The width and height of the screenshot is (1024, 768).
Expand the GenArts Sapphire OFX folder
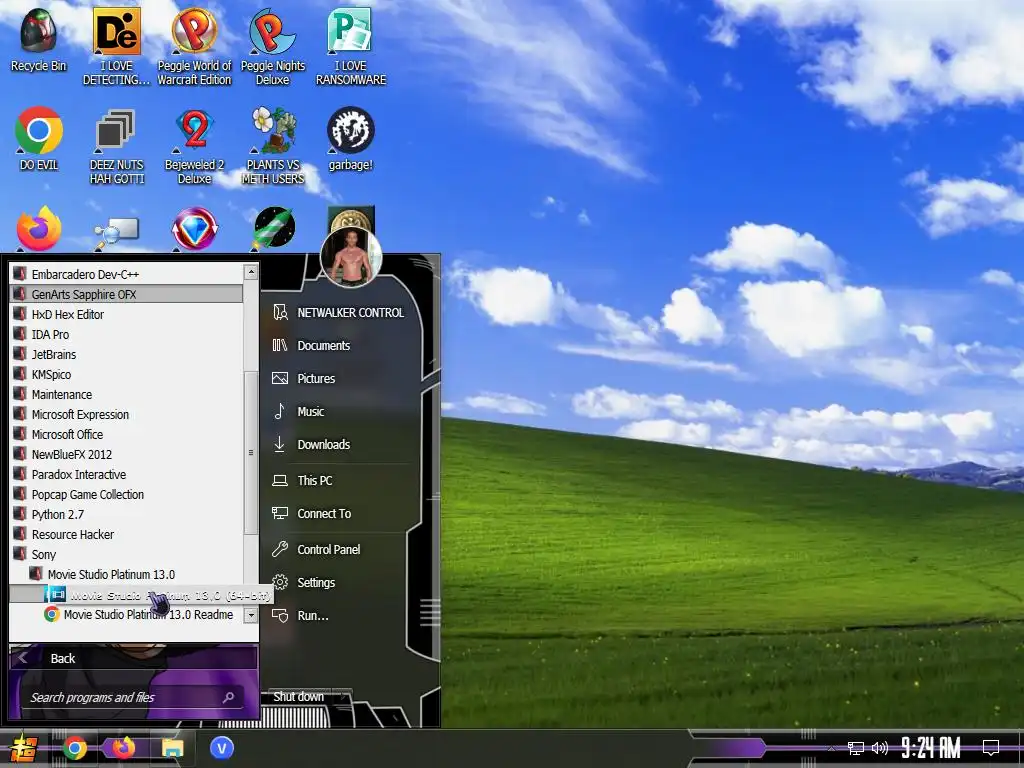pos(127,295)
